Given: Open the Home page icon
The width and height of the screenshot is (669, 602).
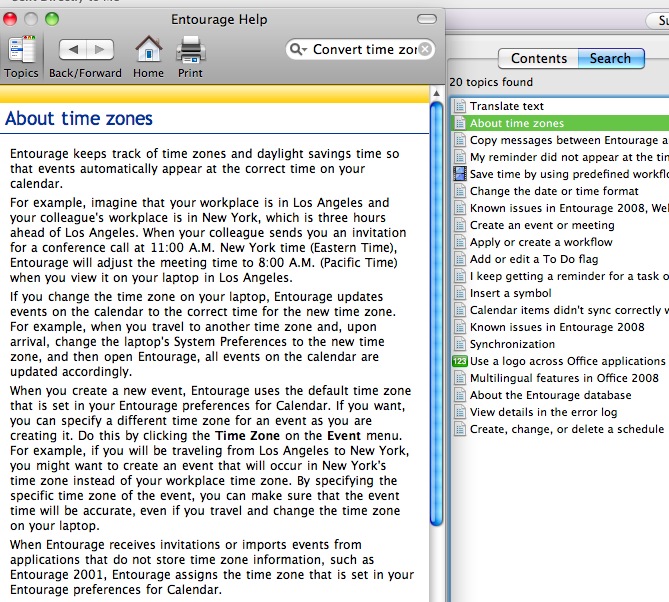Looking at the screenshot, I should pyautogui.click(x=148, y=57).
